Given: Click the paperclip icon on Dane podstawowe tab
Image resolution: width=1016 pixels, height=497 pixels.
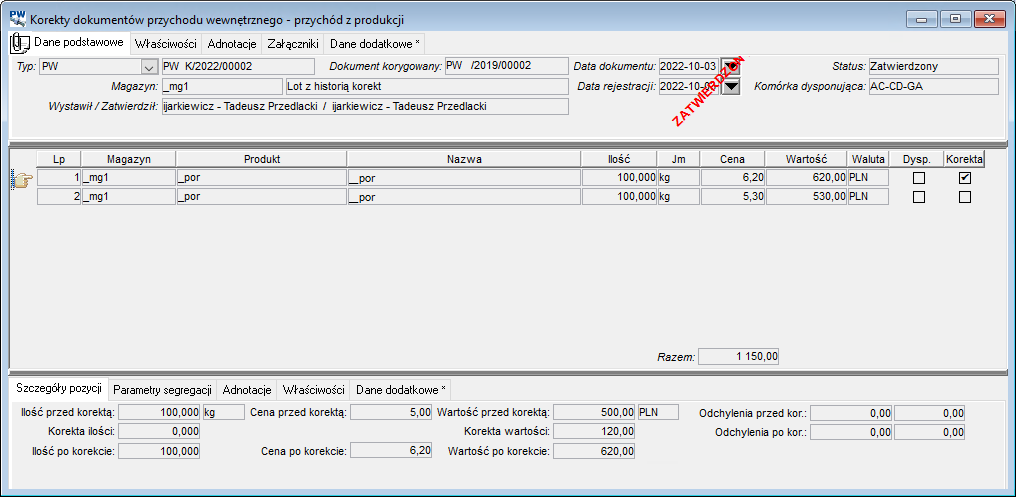Looking at the screenshot, I should pos(21,43).
